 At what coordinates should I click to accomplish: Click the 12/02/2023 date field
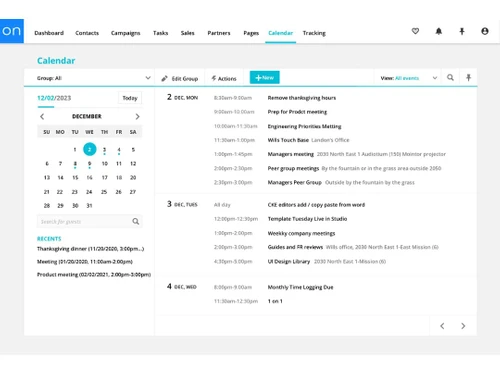pyautogui.click(x=54, y=98)
